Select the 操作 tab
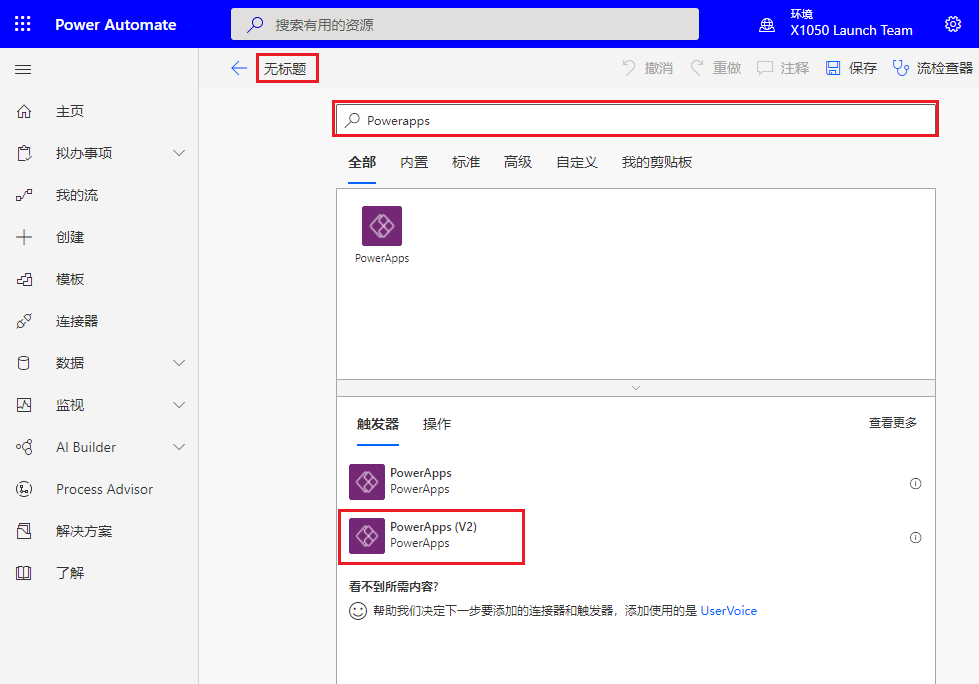The image size is (979, 684). pos(436,424)
